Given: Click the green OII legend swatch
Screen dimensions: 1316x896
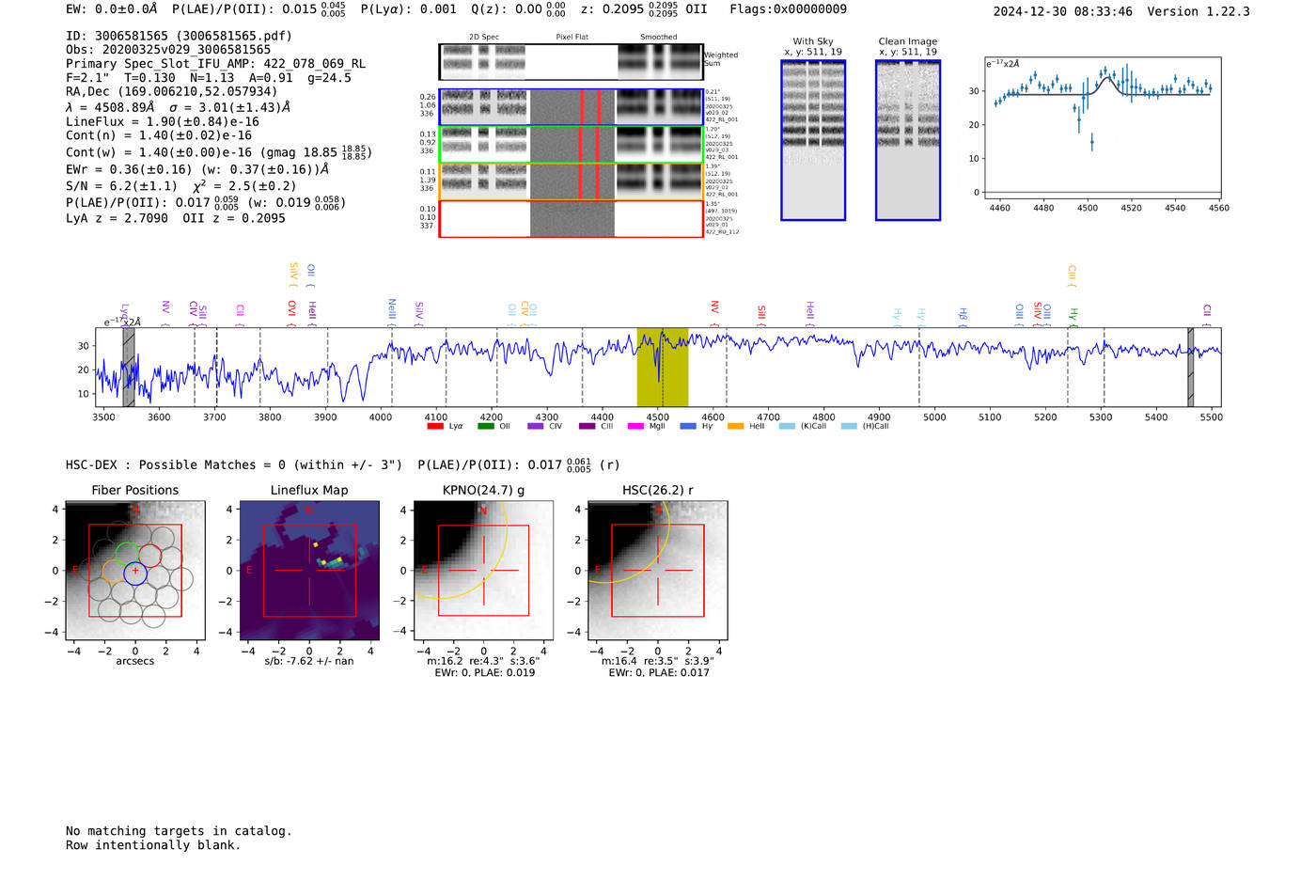Looking at the screenshot, I should pyautogui.click(x=485, y=426).
